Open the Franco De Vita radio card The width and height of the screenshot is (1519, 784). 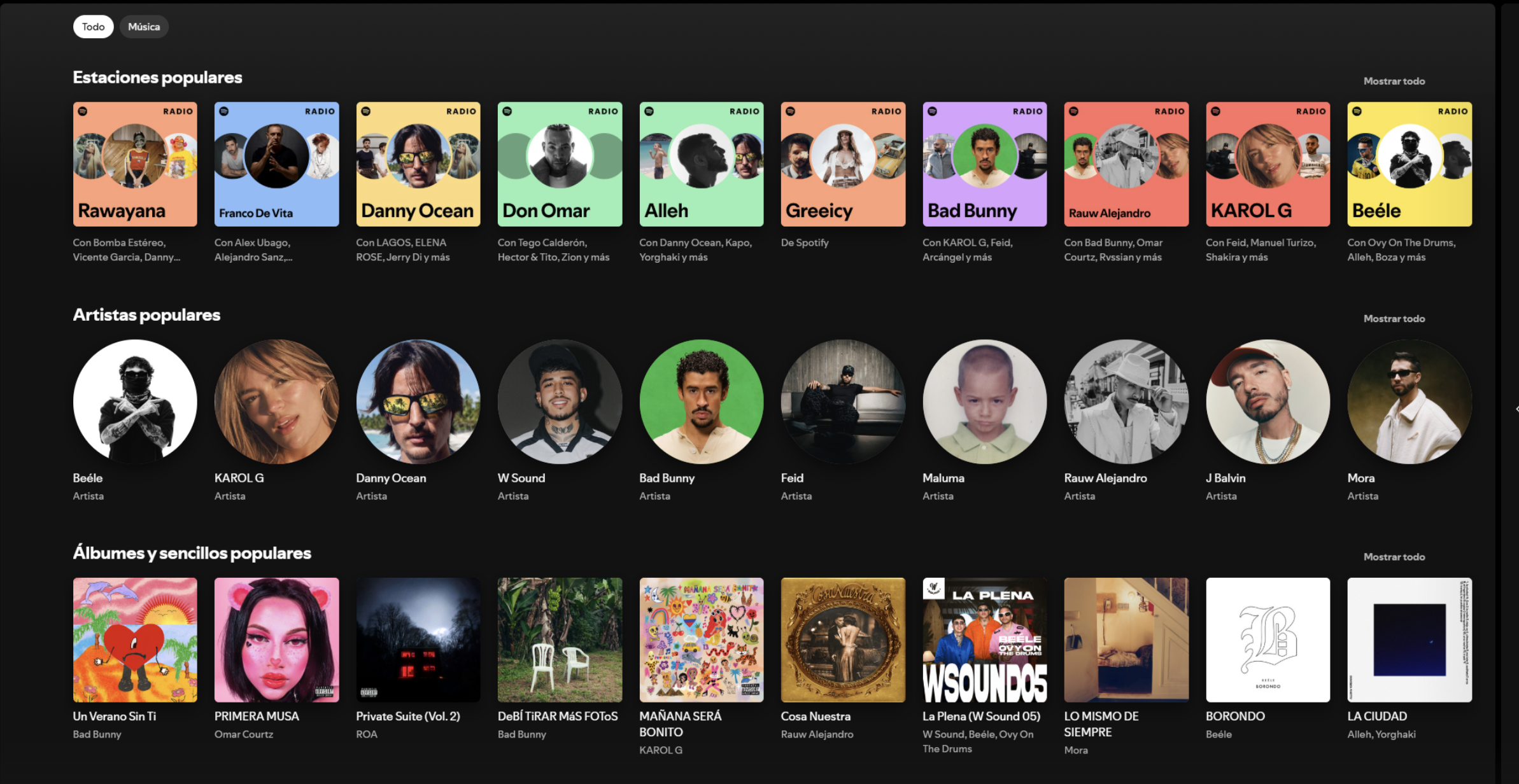click(276, 164)
